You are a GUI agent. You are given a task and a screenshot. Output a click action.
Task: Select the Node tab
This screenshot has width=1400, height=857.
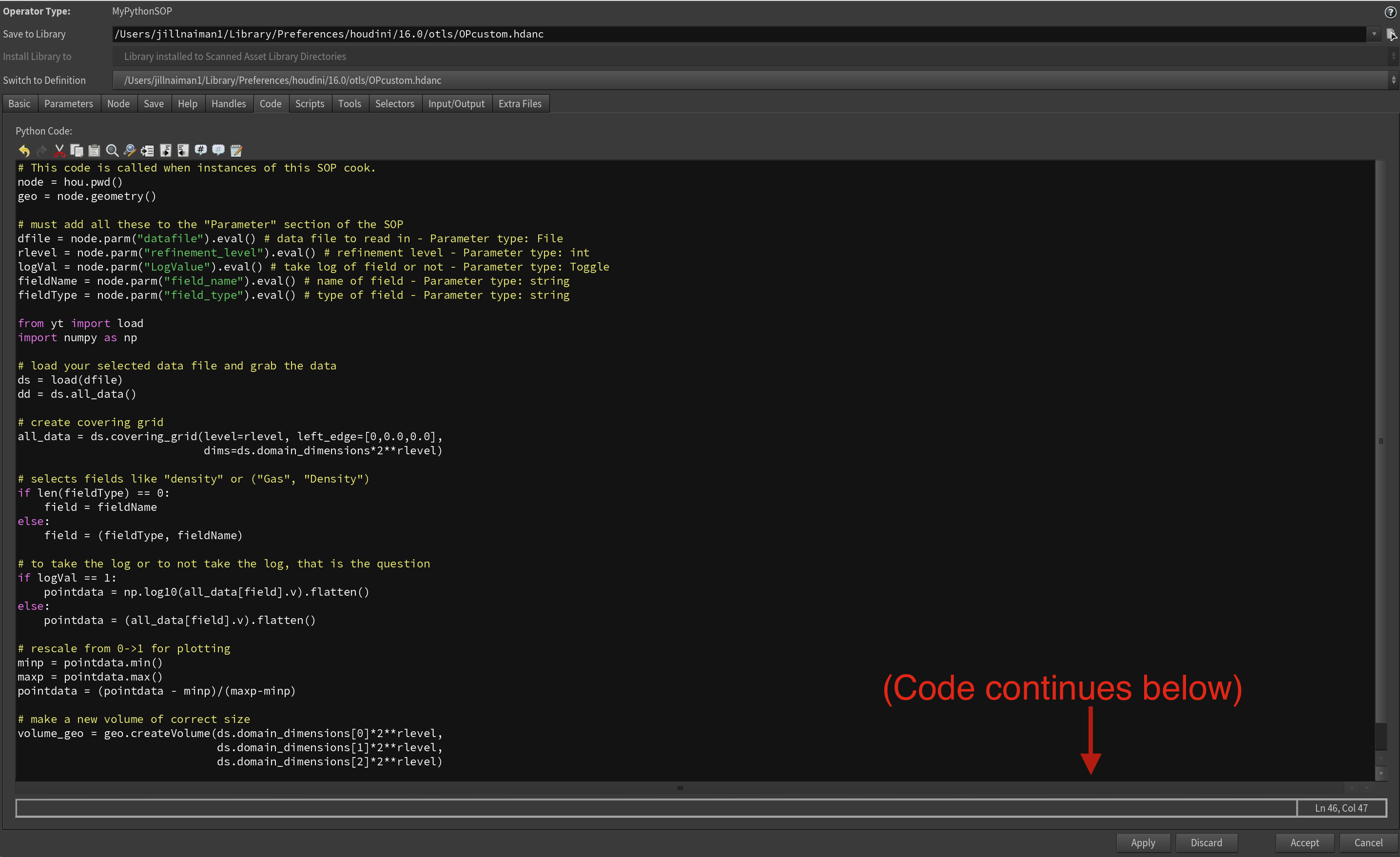118,103
